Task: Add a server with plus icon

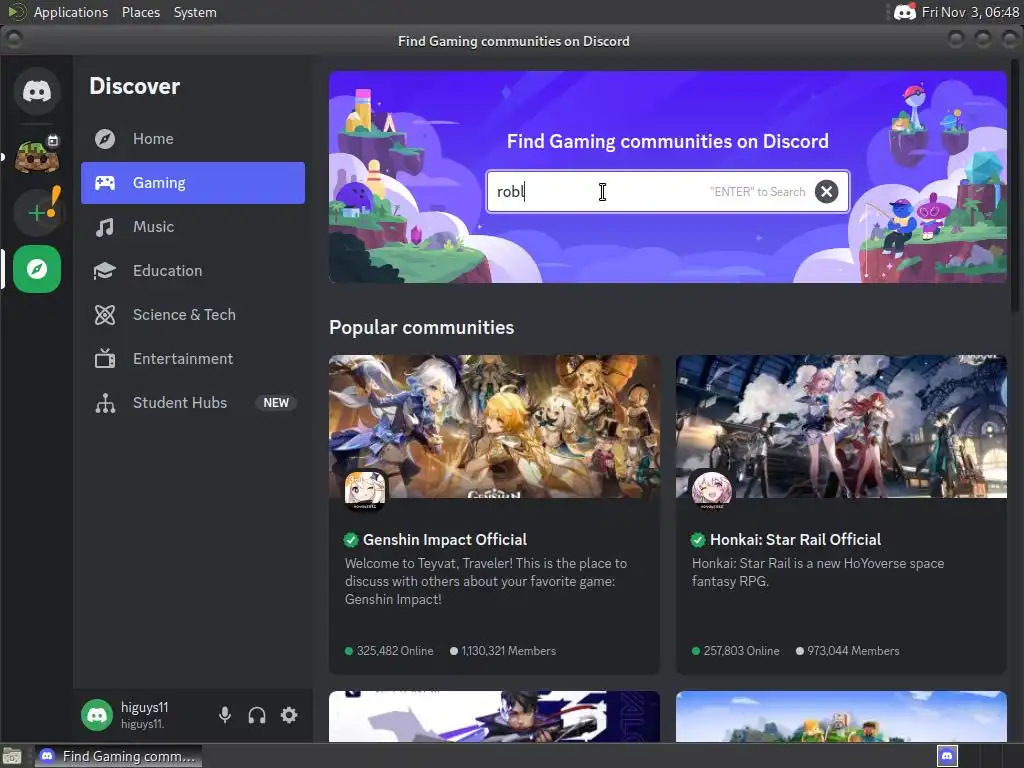Action: (x=37, y=212)
